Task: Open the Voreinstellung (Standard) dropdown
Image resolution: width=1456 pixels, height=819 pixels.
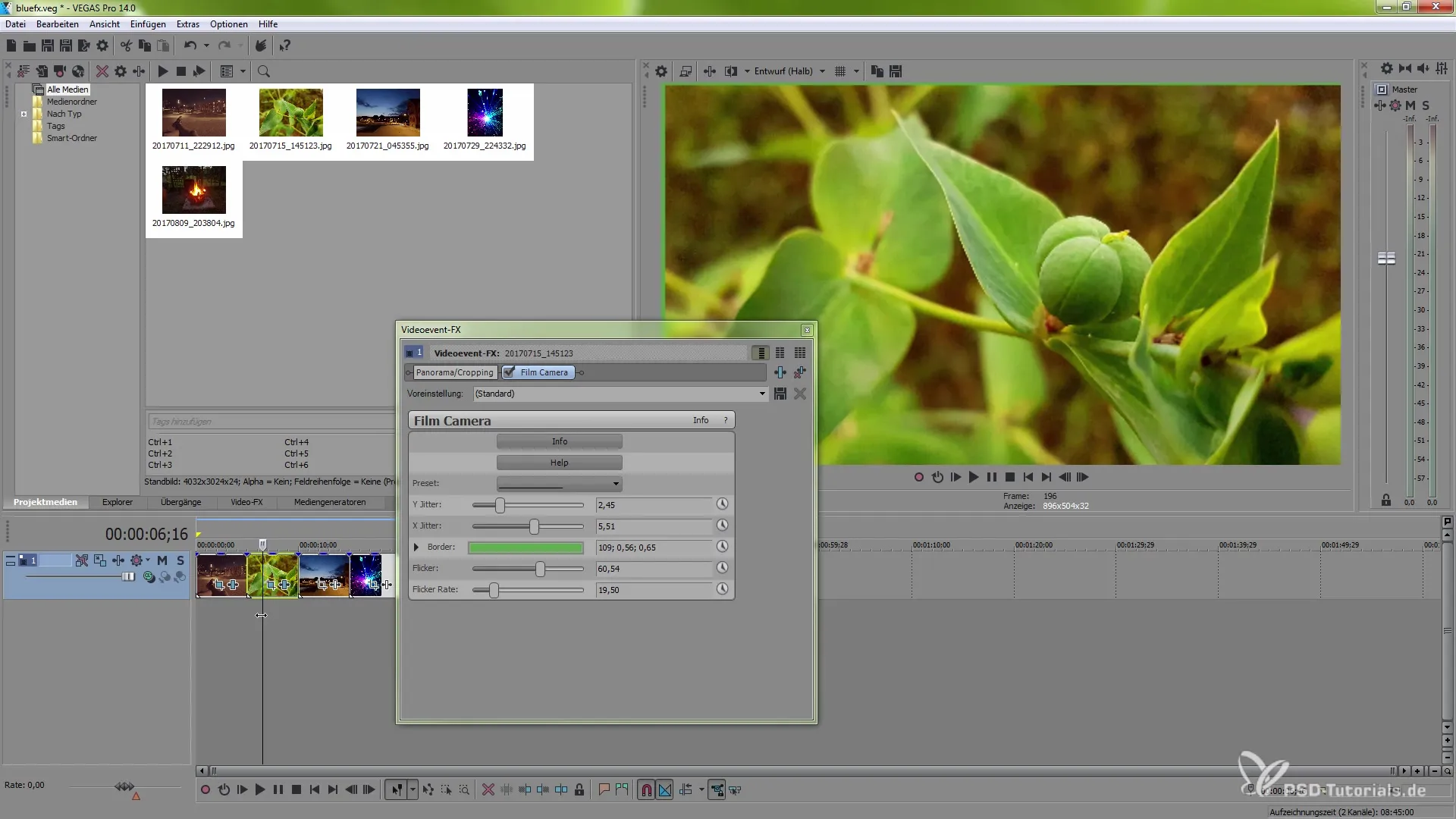Action: pyautogui.click(x=620, y=394)
